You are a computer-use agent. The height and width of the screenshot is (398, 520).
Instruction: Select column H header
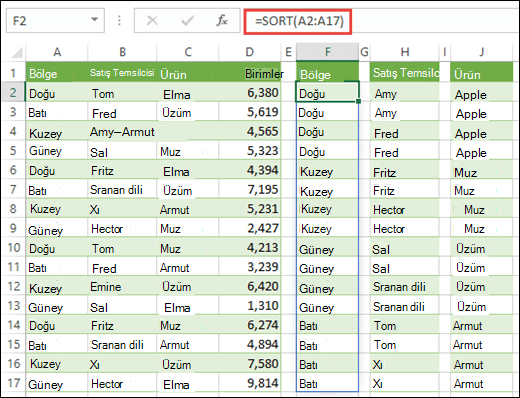405,52
